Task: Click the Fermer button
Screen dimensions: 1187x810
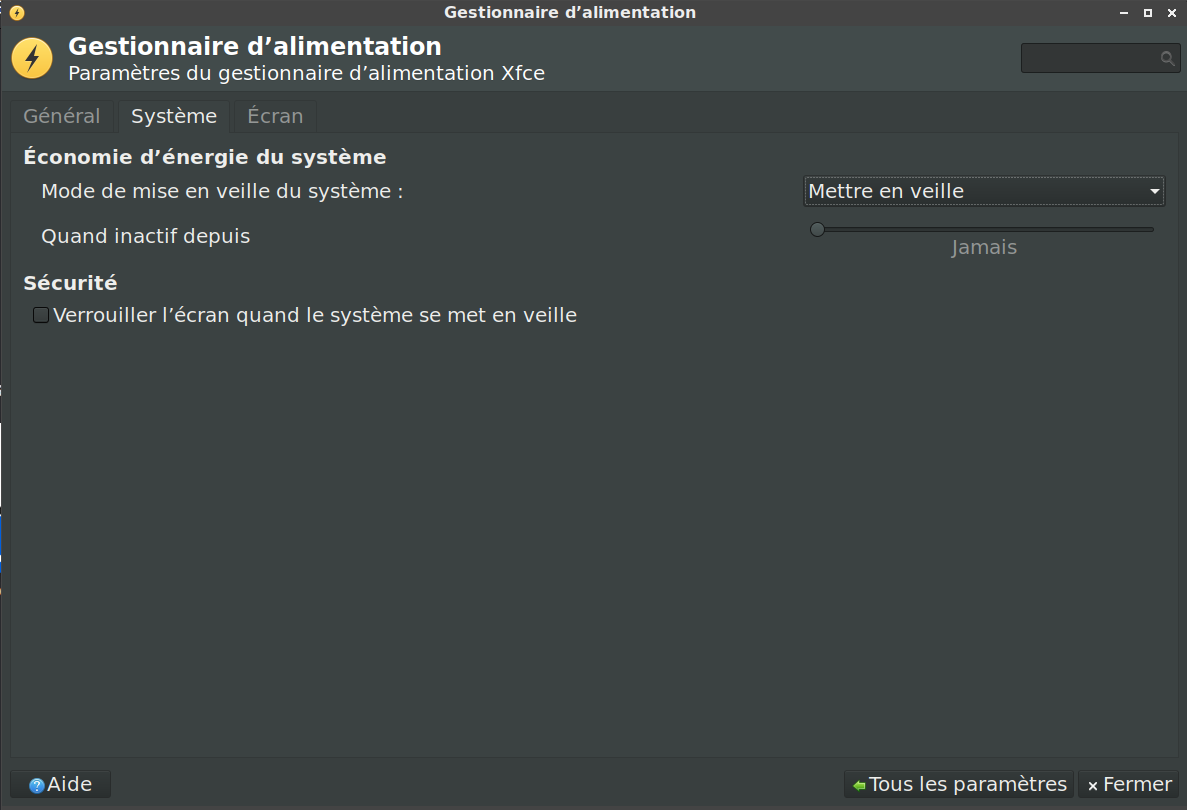Action: coord(1129,785)
